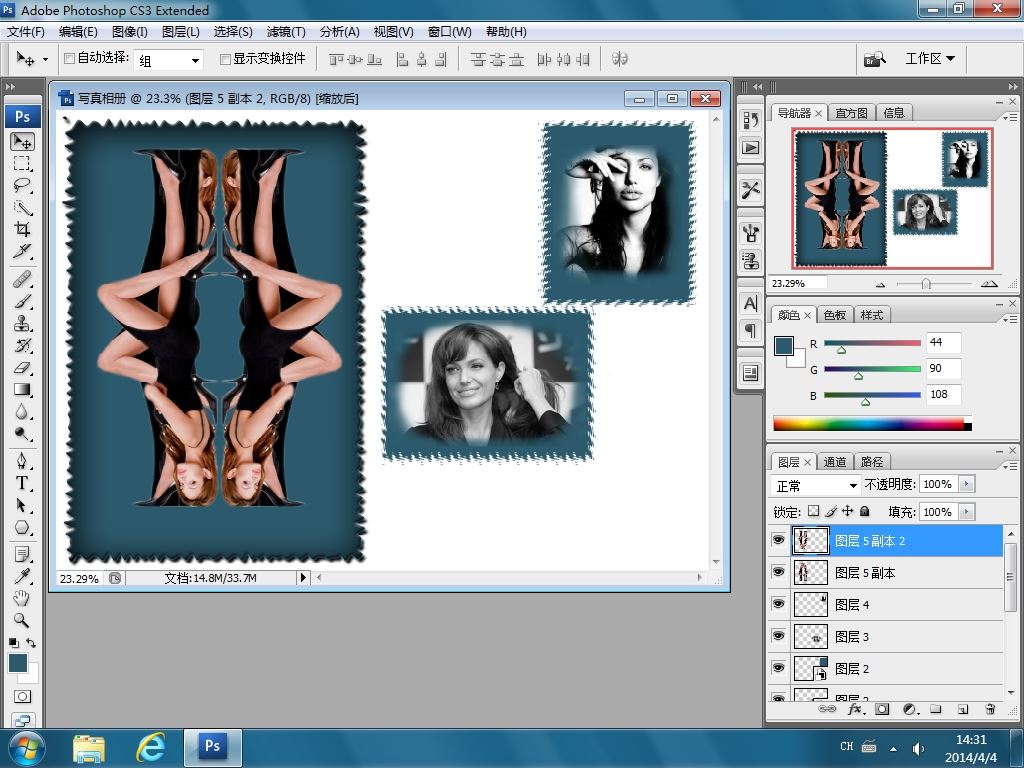This screenshot has width=1024, height=768.
Task: Select the Eyedropper tool
Action: [22, 576]
